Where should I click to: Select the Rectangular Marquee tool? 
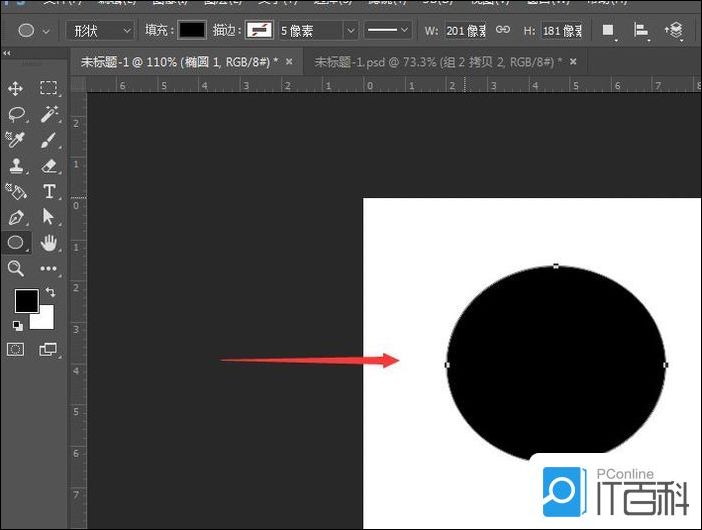point(48,89)
